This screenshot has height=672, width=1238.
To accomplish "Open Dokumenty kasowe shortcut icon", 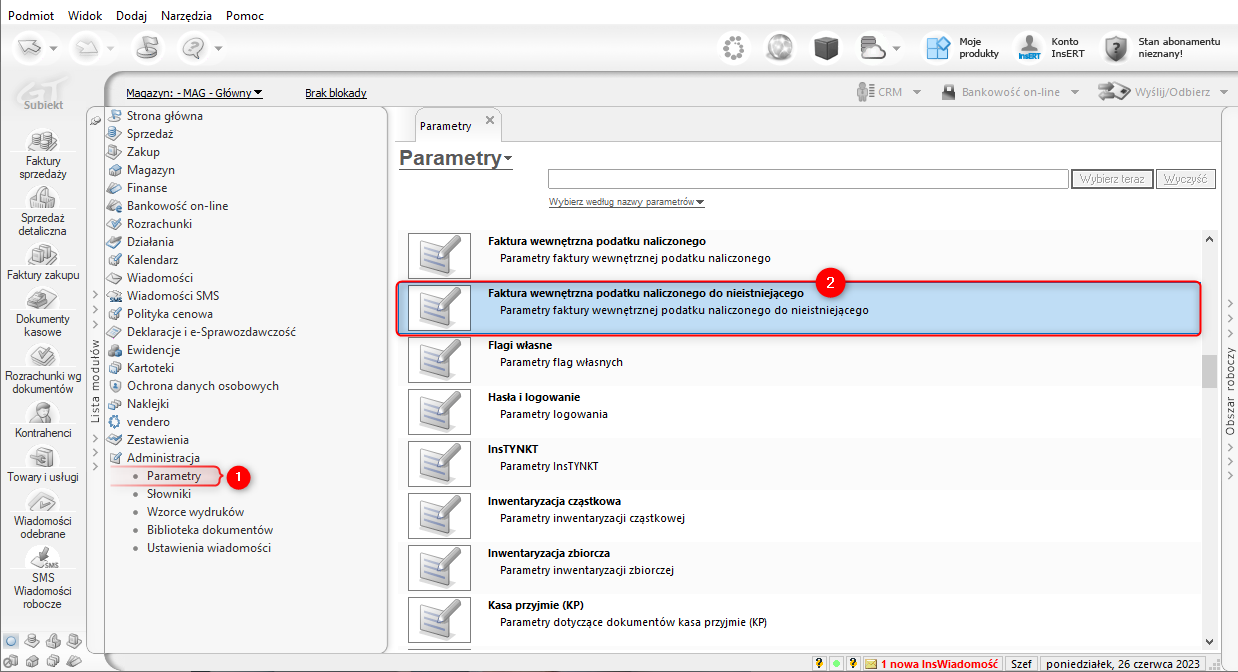I will coord(42,299).
